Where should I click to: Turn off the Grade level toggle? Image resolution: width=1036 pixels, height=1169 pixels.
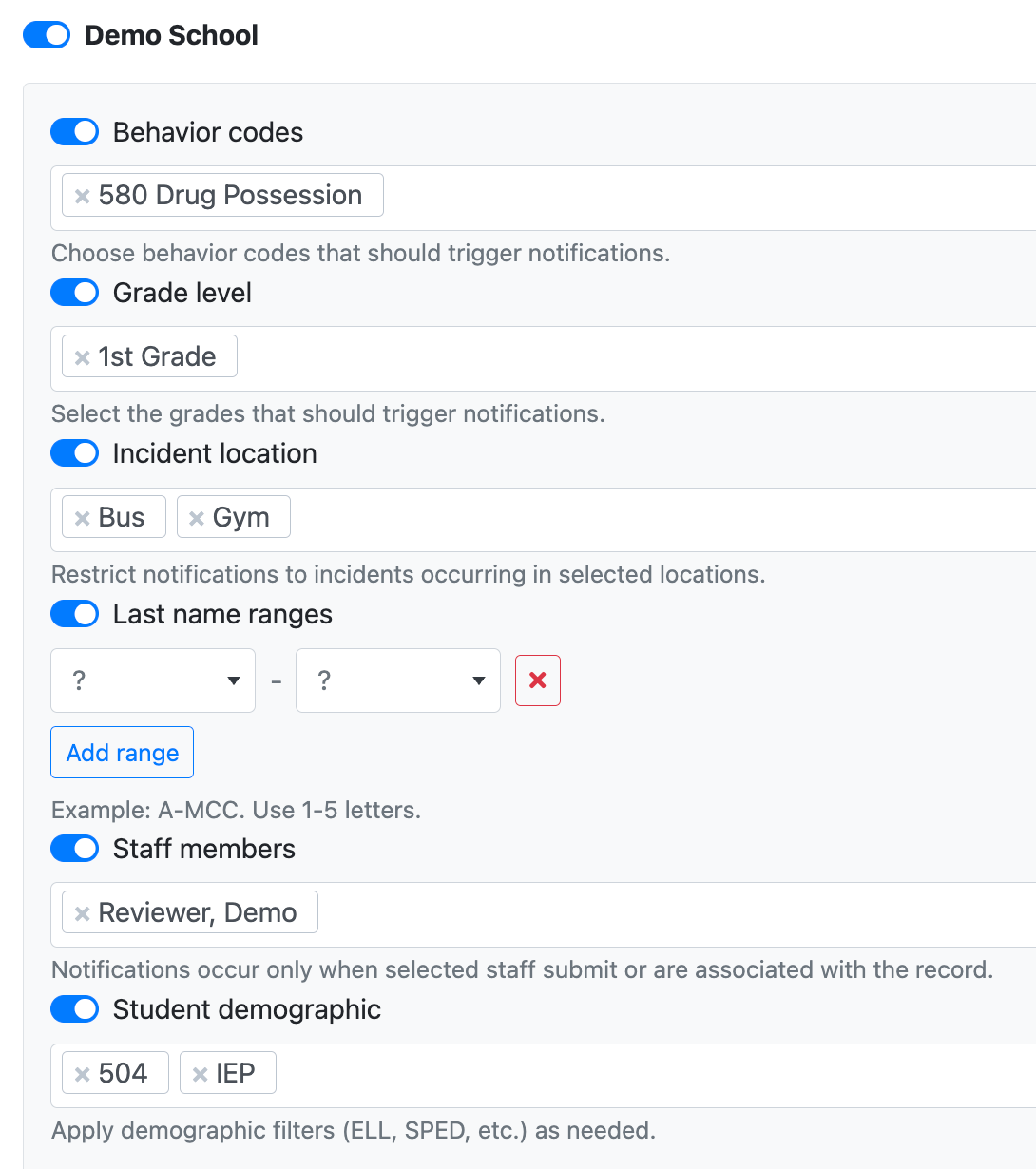coord(74,293)
